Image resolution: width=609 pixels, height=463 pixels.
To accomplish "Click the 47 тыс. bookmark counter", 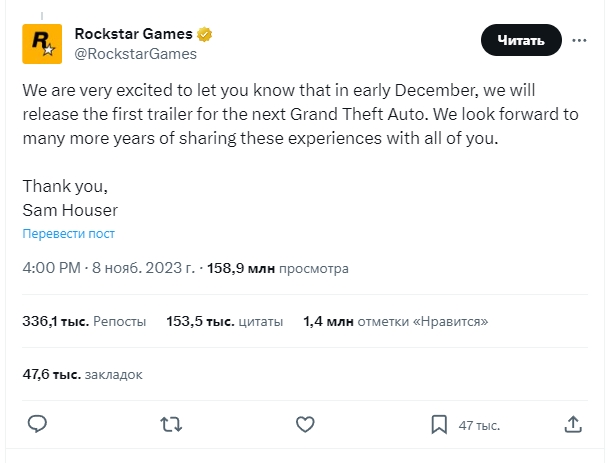I will 478,425.
